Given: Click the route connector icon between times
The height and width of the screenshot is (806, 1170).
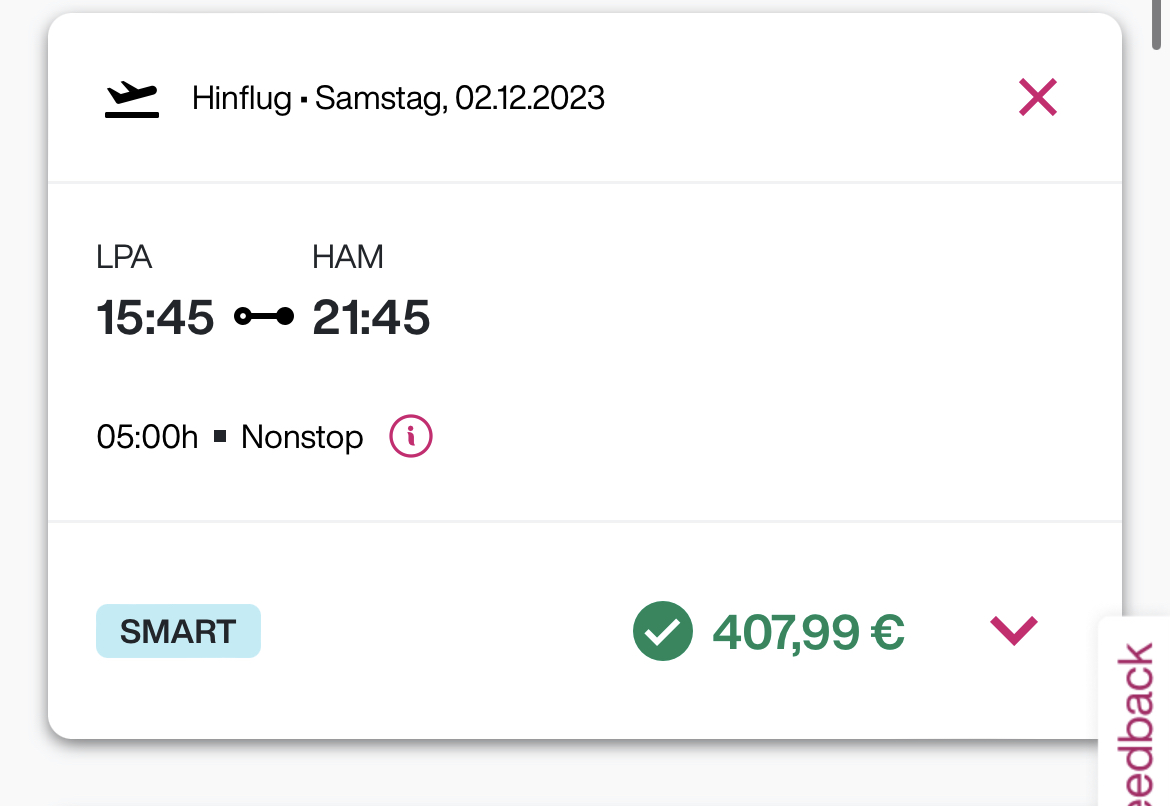Looking at the screenshot, I should tap(264, 317).
